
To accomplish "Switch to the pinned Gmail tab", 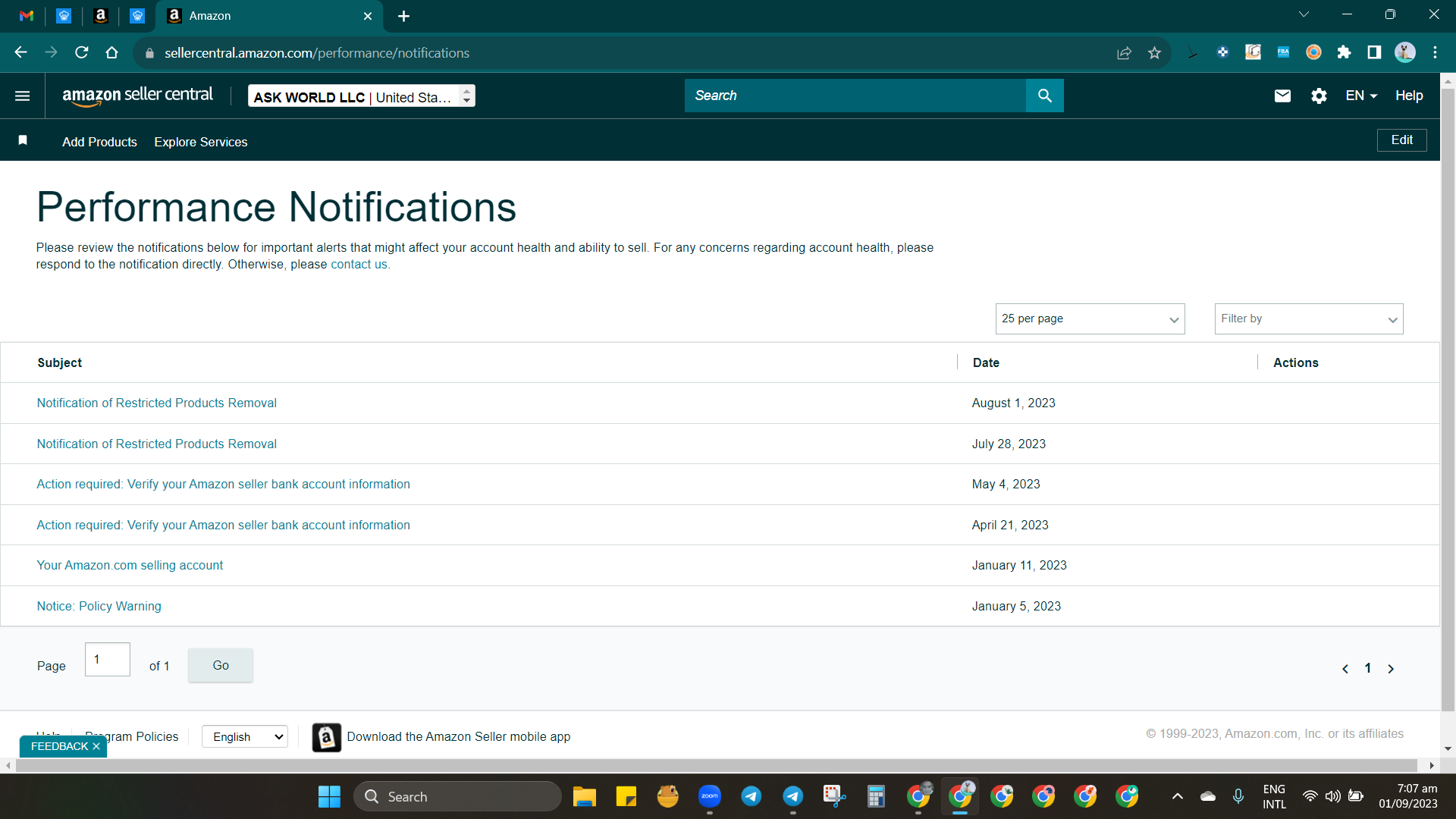I will point(27,16).
